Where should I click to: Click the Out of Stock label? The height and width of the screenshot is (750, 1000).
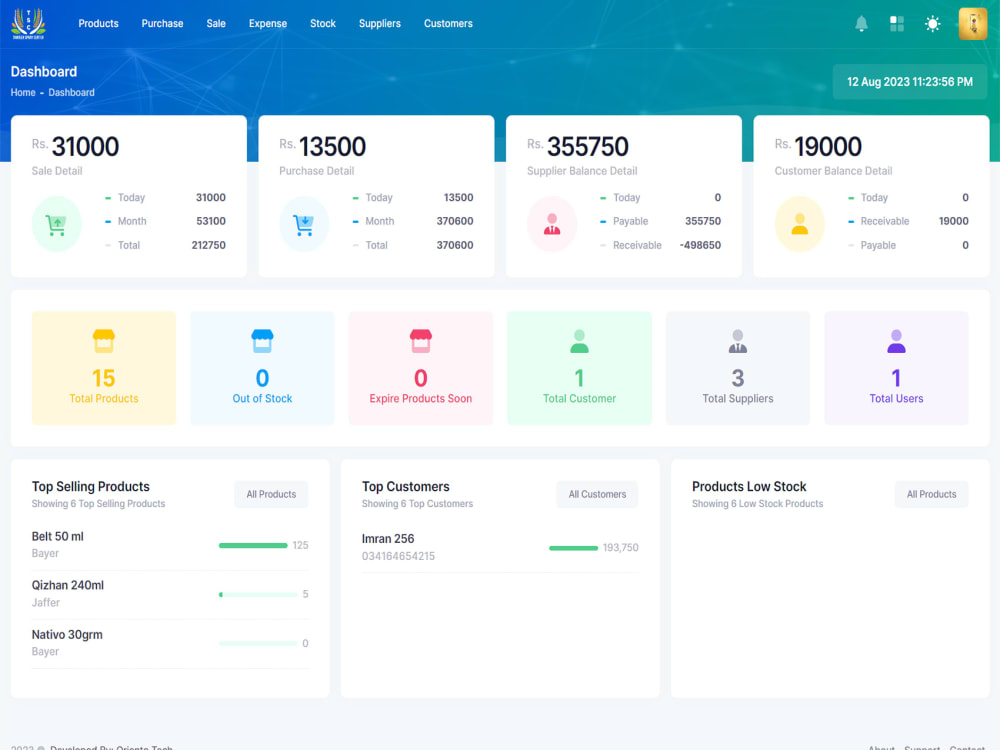click(x=262, y=399)
